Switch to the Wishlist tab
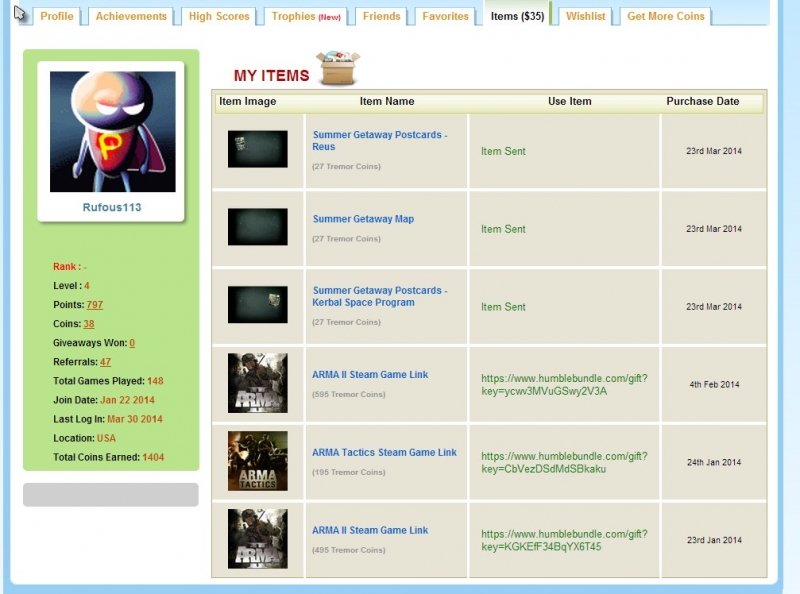 point(585,16)
